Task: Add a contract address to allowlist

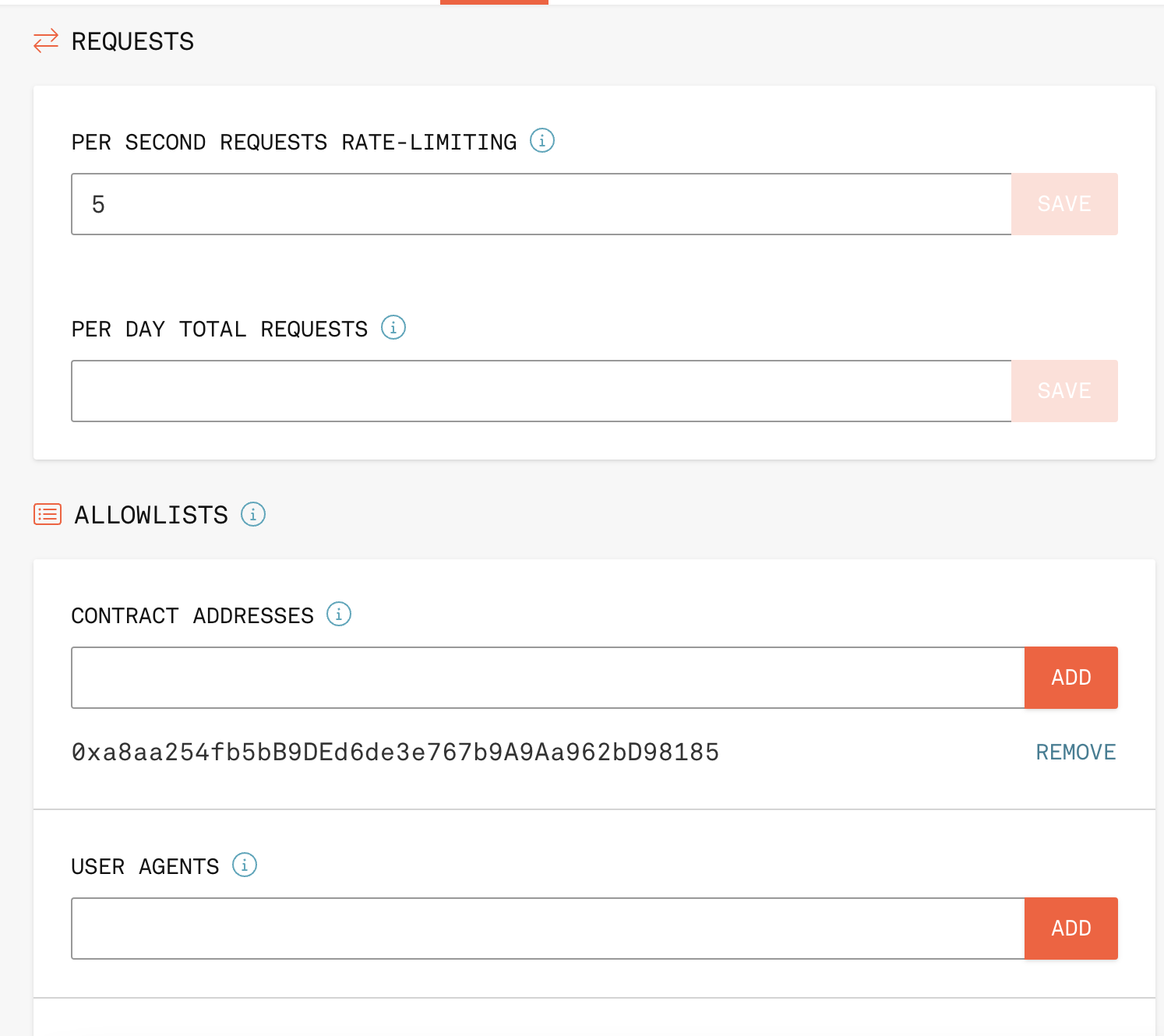Action: pos(1071,678)
